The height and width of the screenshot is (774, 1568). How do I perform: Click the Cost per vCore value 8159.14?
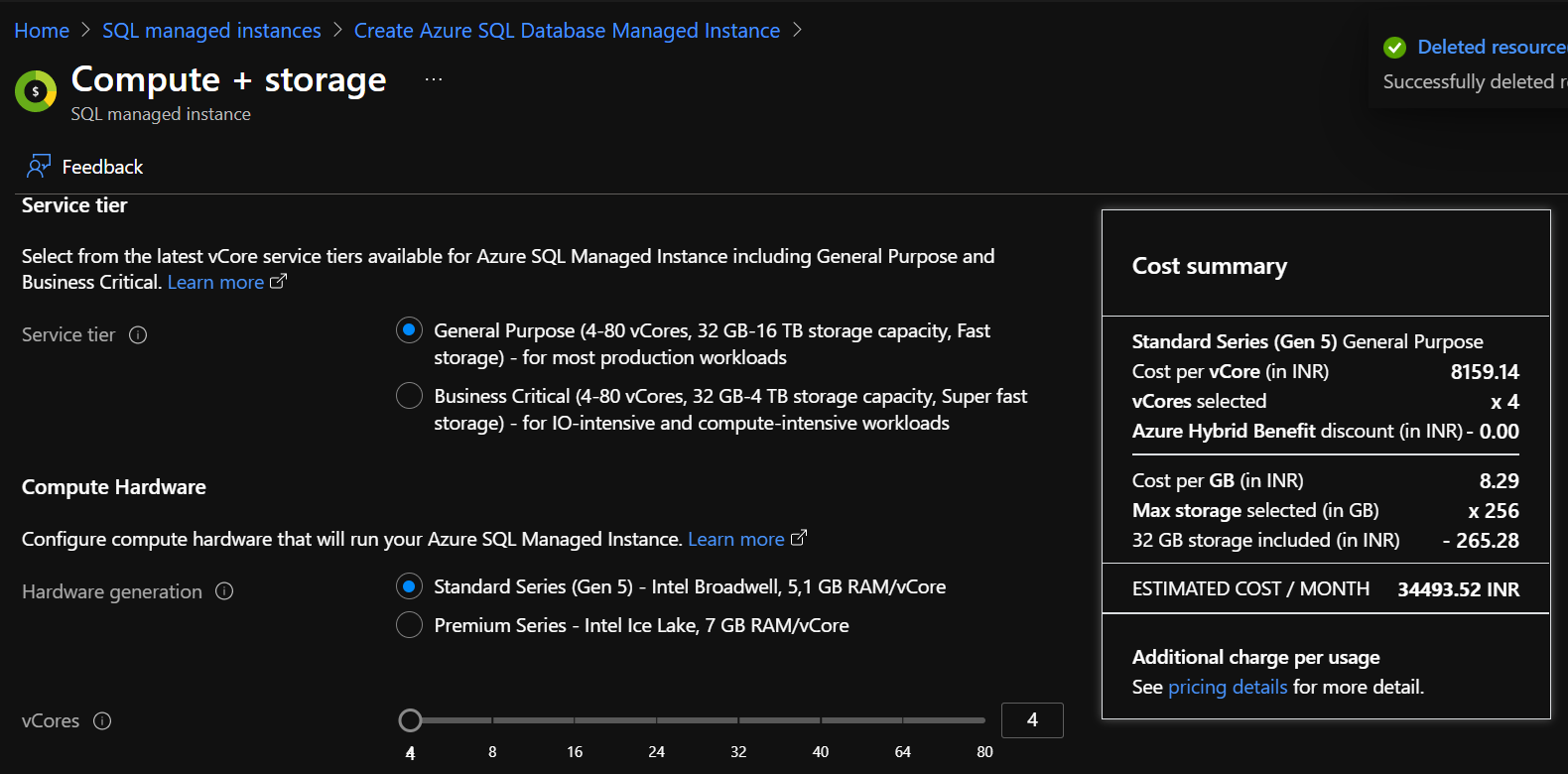(1485, 372)
